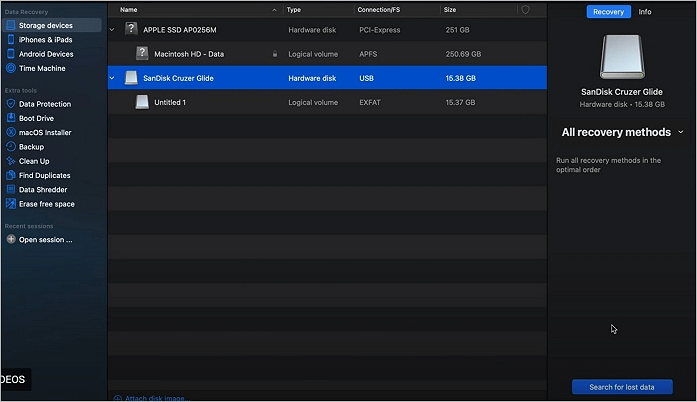The height and width of the screenshot is (402, 697).
Task: Open Time Machine recovery
Action: pyautogui.click(x=42, y=68)
